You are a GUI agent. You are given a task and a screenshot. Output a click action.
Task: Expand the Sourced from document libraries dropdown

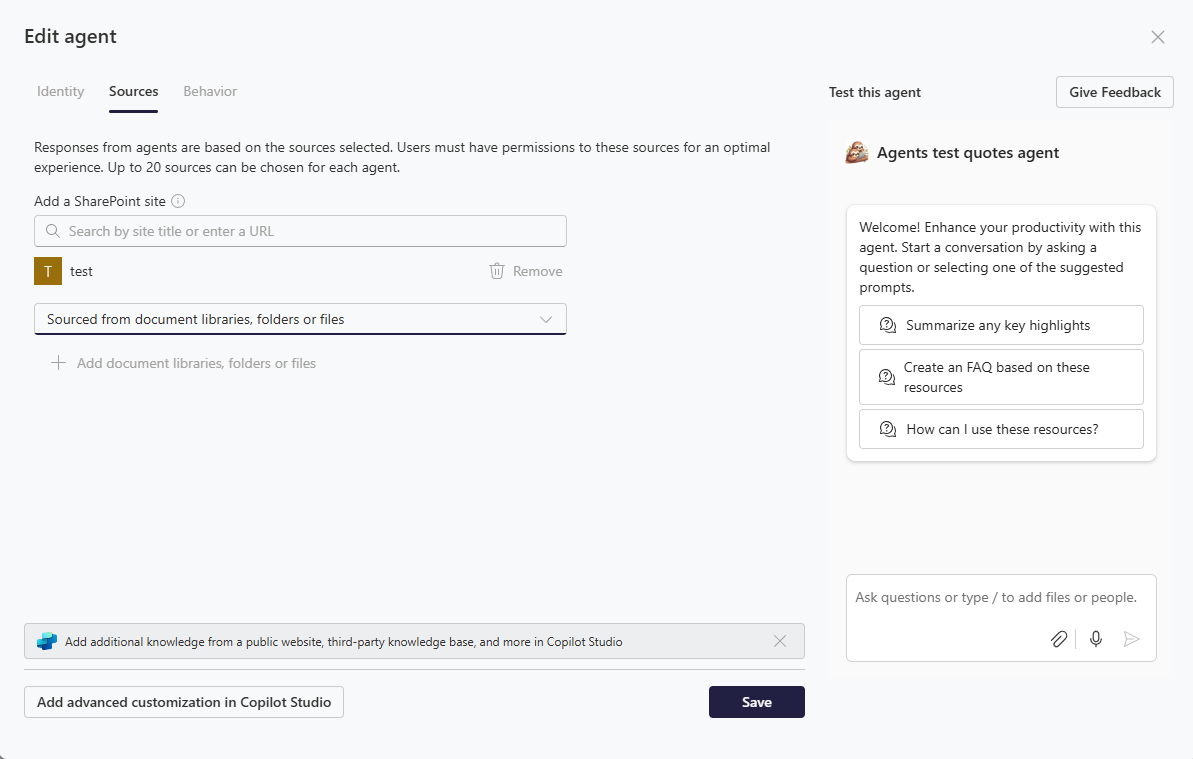pyautogui.click(x=301, y=319)
